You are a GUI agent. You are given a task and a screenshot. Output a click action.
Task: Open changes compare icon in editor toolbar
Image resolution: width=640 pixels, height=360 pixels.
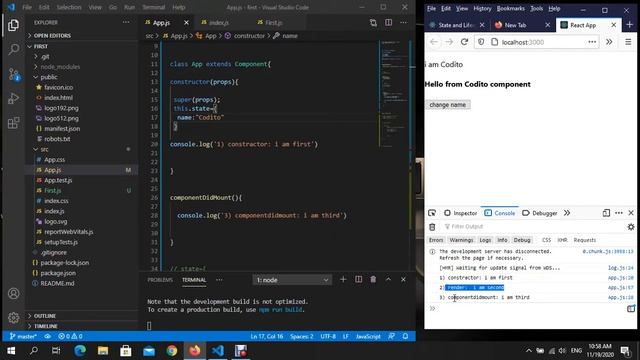(373, 22)
